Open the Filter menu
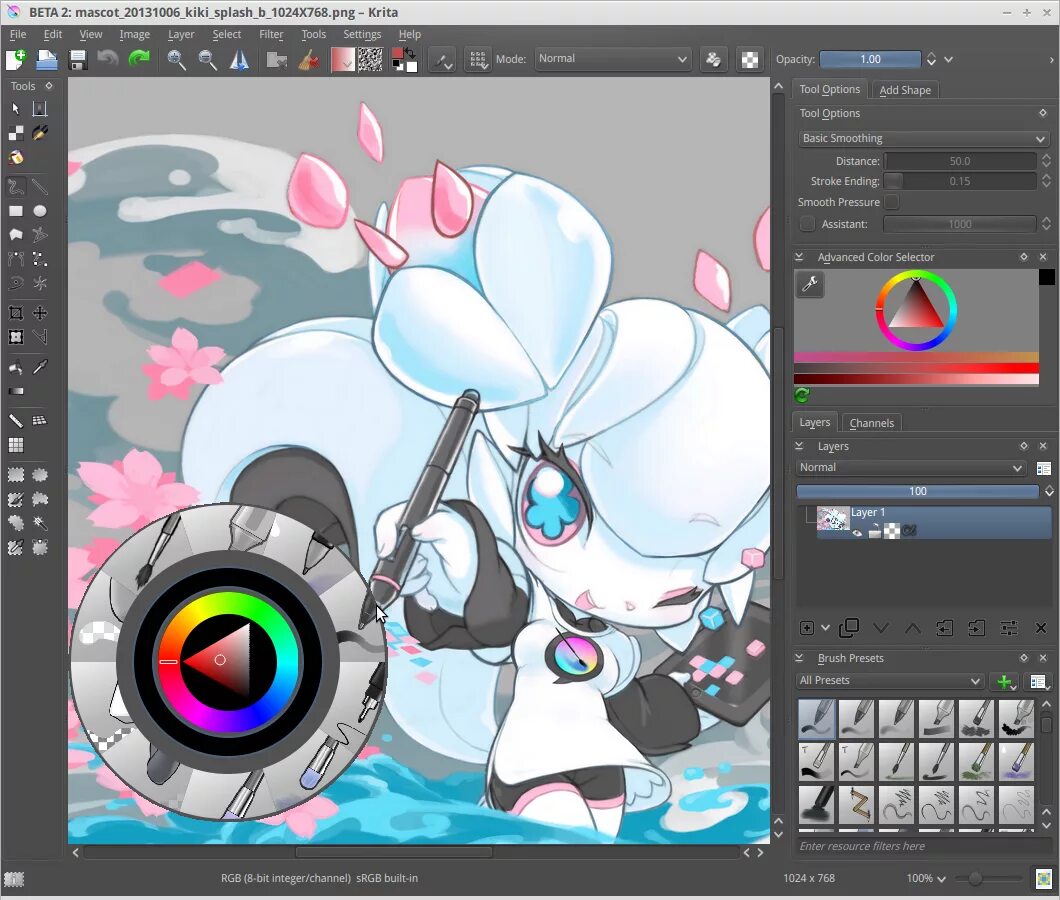The image size is (1060, 900). point(270,33)
